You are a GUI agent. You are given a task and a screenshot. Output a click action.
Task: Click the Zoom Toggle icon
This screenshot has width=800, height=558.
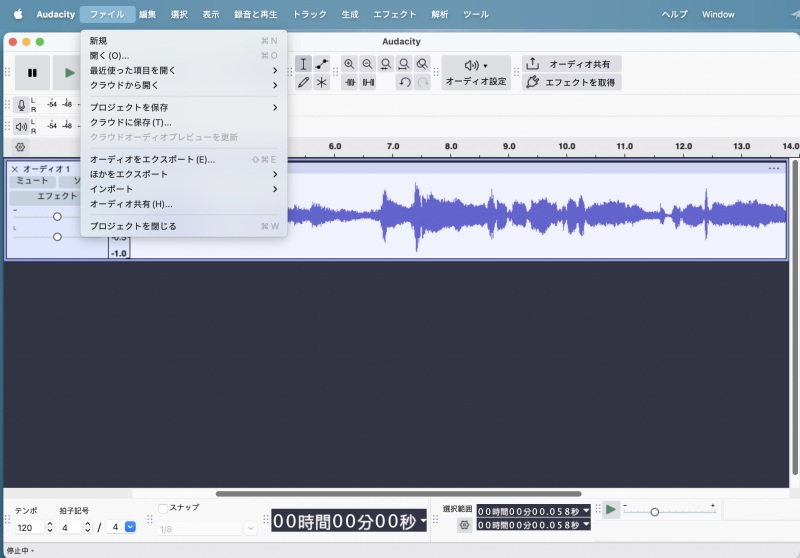422,64
